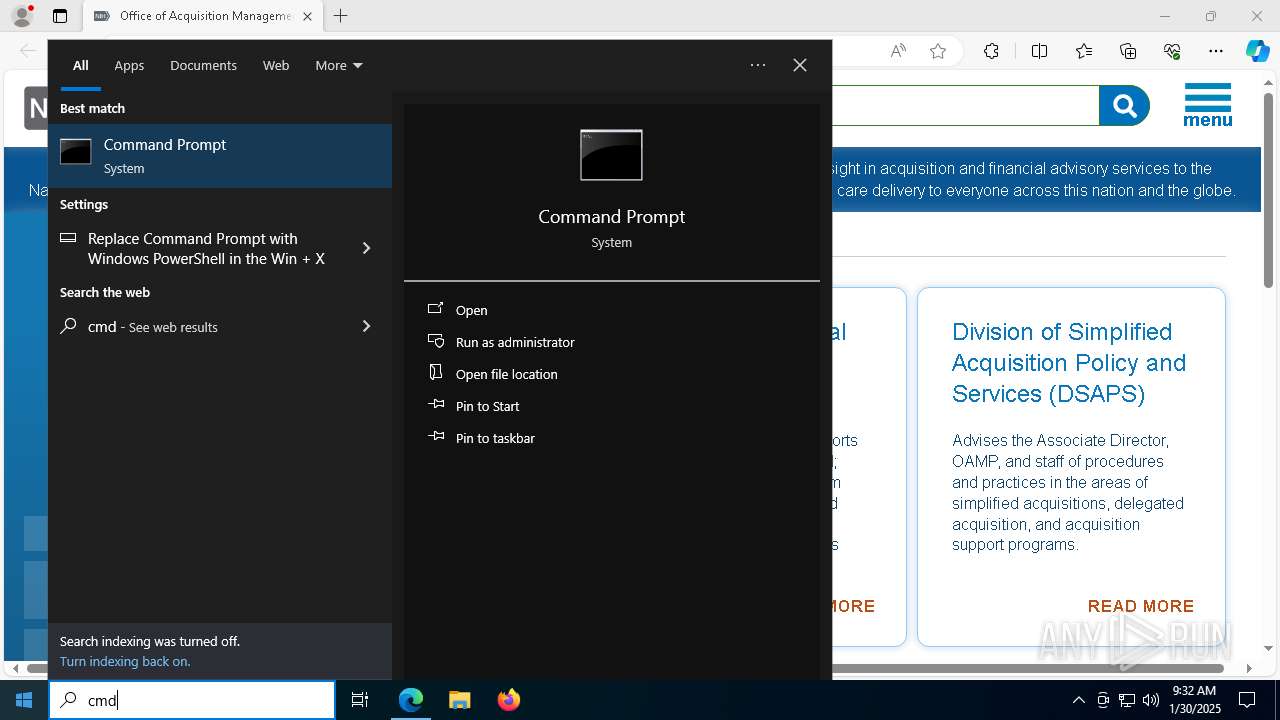
Task: Click the Command Prompt icon in best match
Action: click(x=76, y=152)
